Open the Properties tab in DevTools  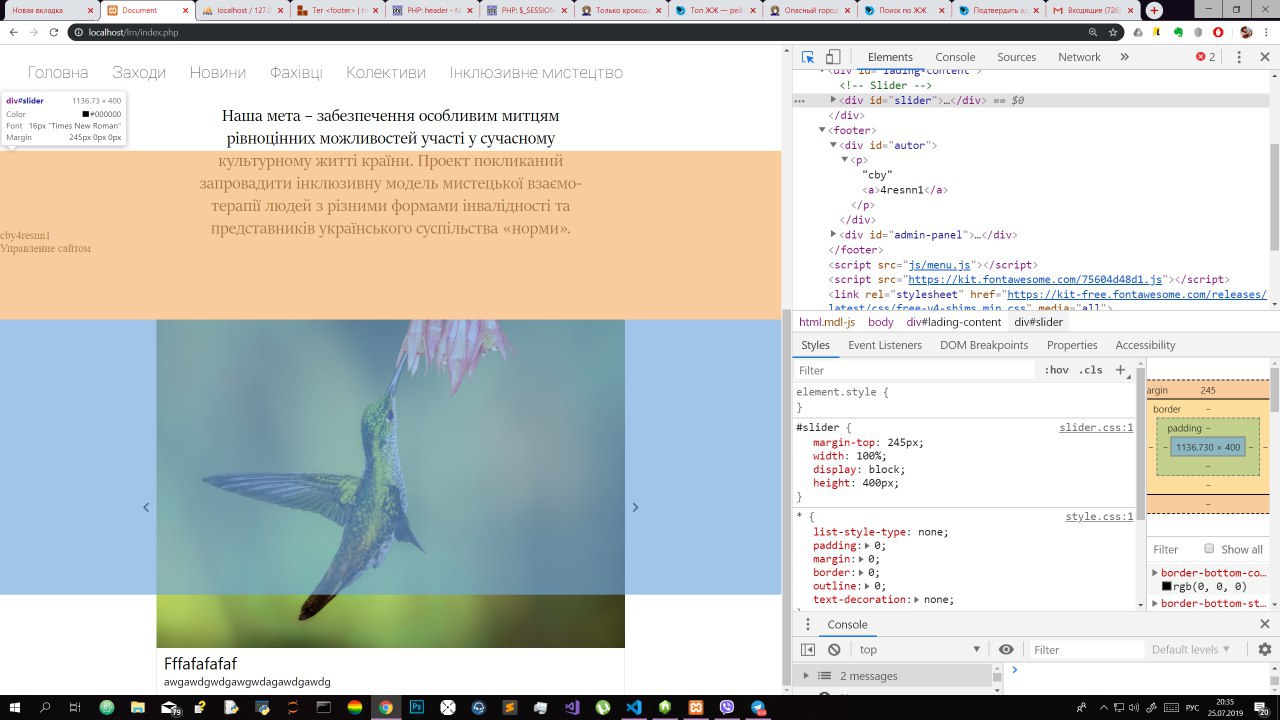click(x=1072, y=345)
